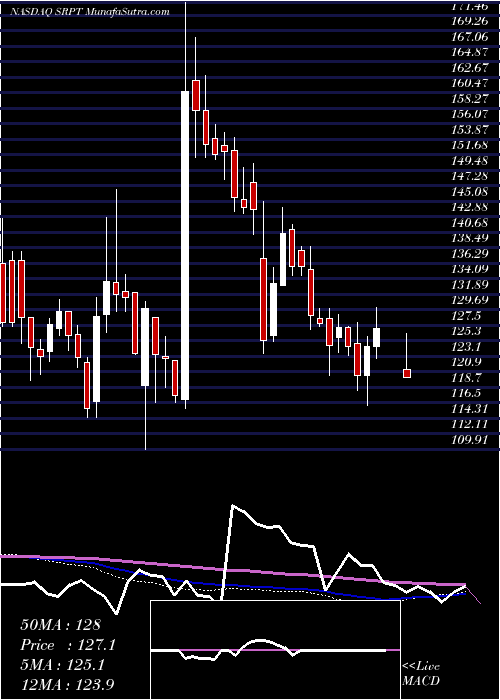
Task: Select the 50MA : 128 readout
Action: (x=60, y=625)
